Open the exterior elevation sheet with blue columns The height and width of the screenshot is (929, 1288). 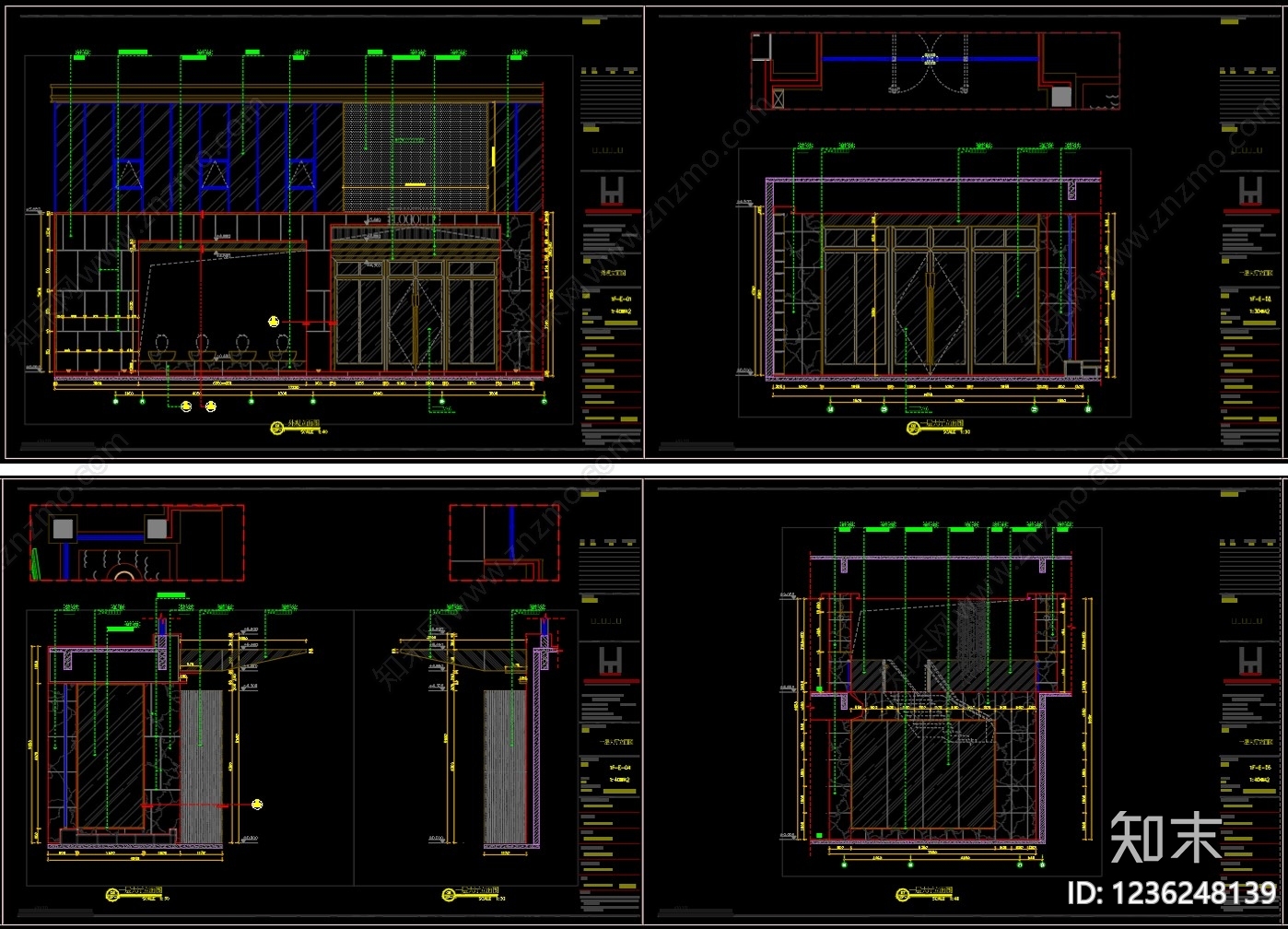pyautogui.click(x=322, y=231)
